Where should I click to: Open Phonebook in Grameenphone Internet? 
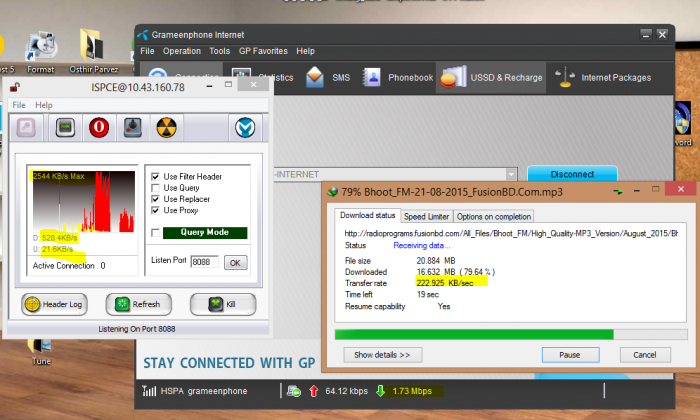click(397, 78)
